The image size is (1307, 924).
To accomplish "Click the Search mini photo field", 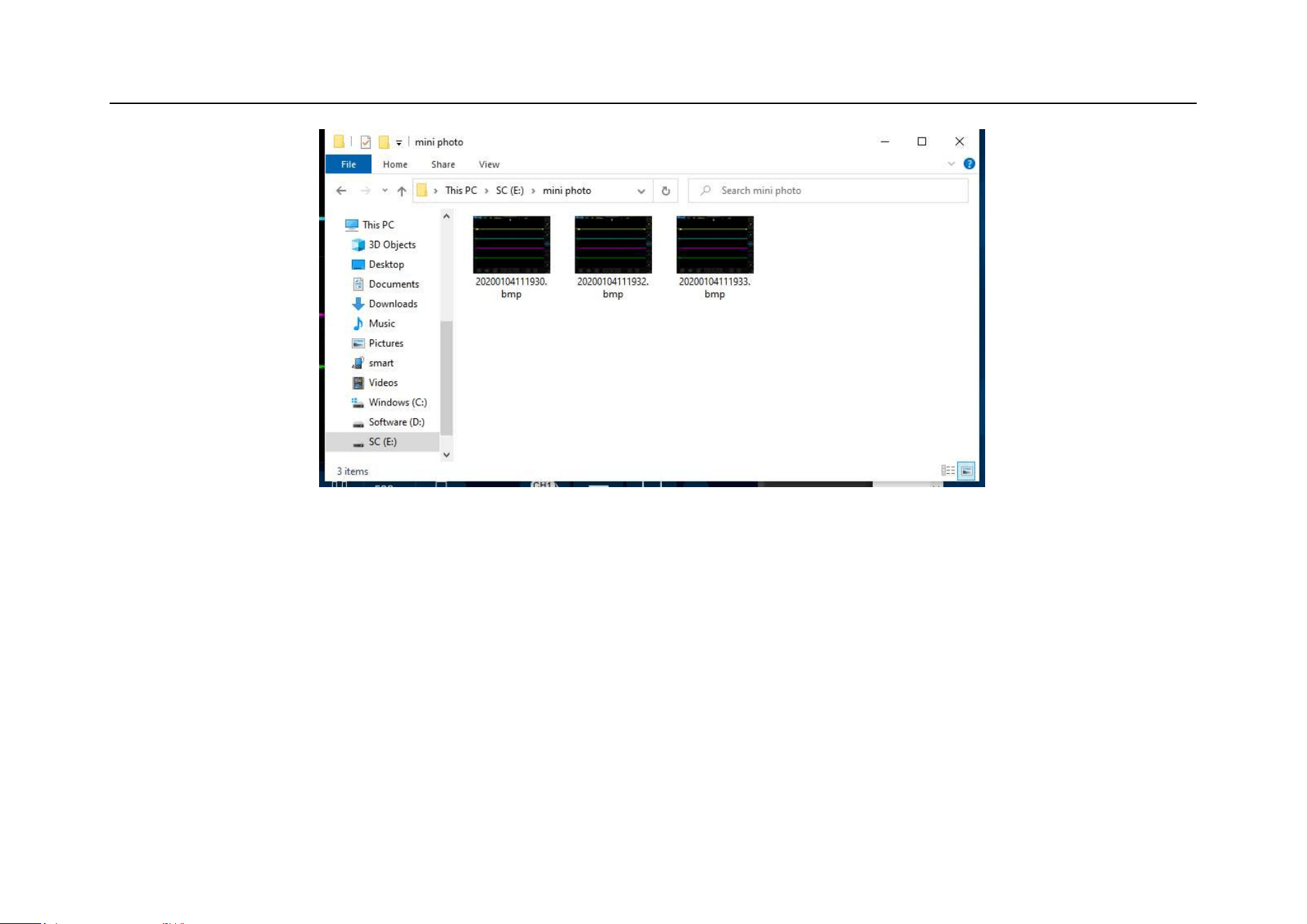I will [828, 191].
